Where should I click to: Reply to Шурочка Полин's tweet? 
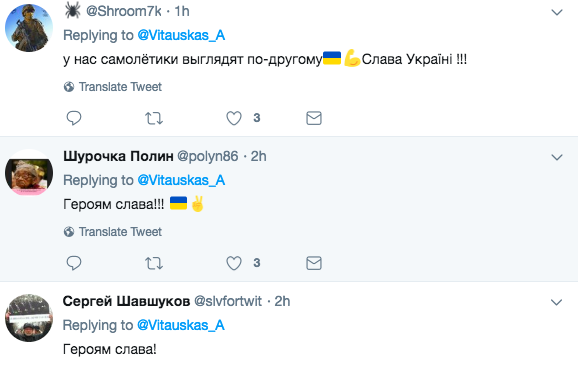coord(74,263)
